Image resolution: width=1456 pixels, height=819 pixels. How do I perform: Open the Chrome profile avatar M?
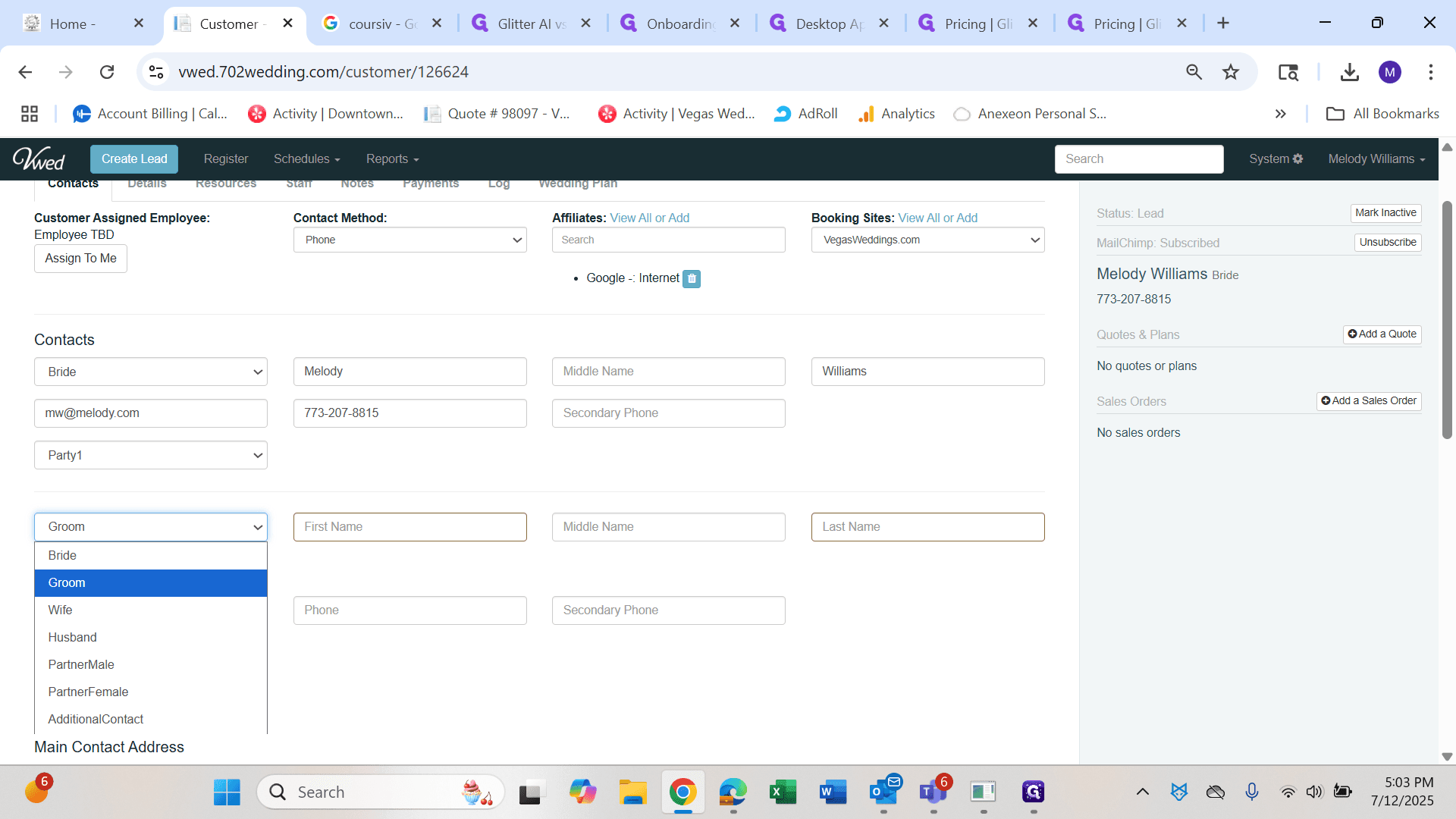1390,72
